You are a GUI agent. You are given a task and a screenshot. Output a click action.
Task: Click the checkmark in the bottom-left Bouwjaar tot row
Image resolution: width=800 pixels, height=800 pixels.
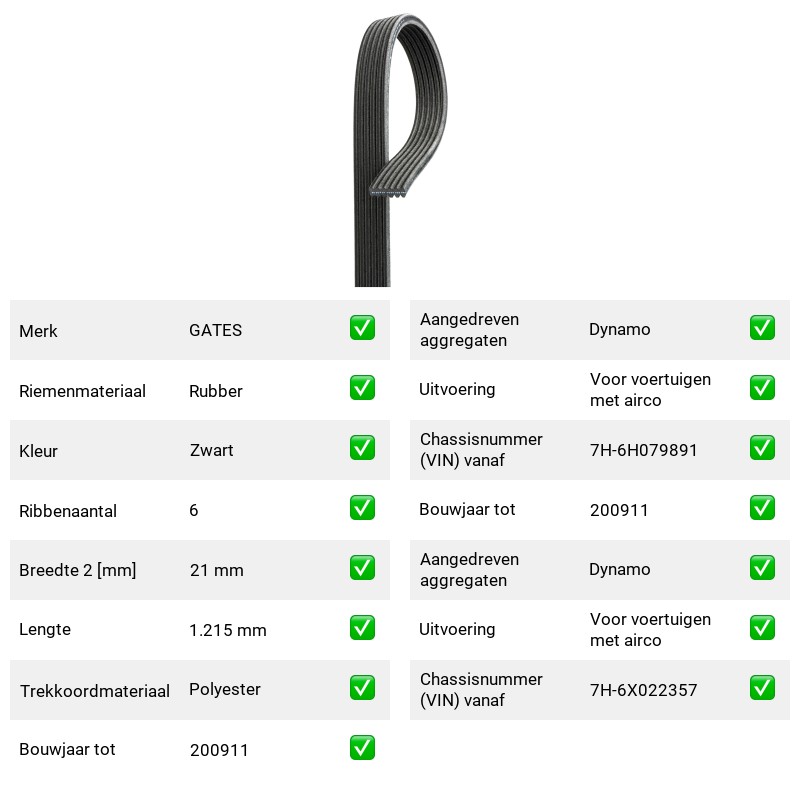point(362,748)
